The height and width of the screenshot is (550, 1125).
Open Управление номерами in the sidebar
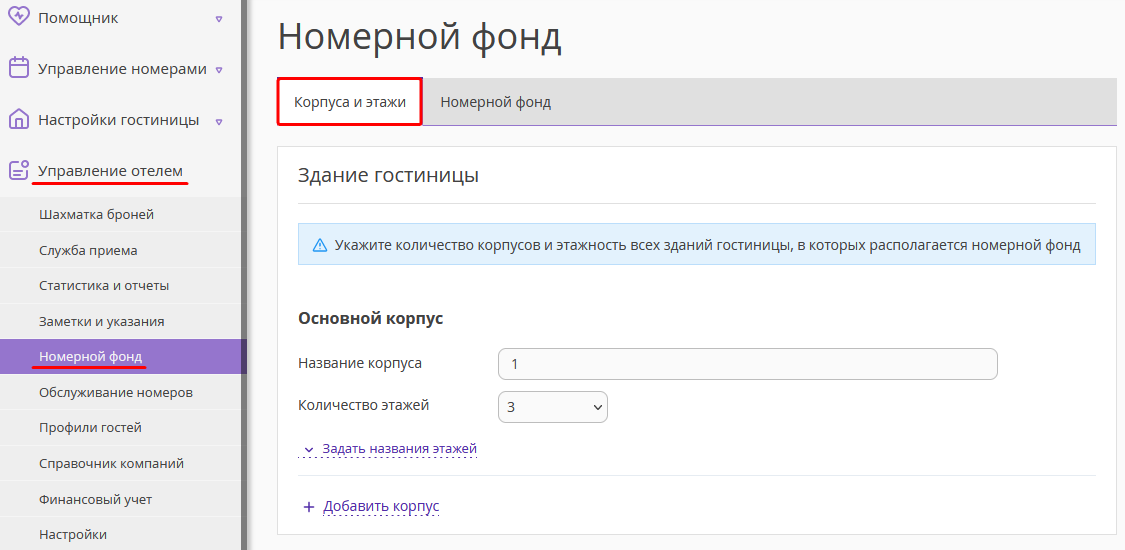pos(122,69)
